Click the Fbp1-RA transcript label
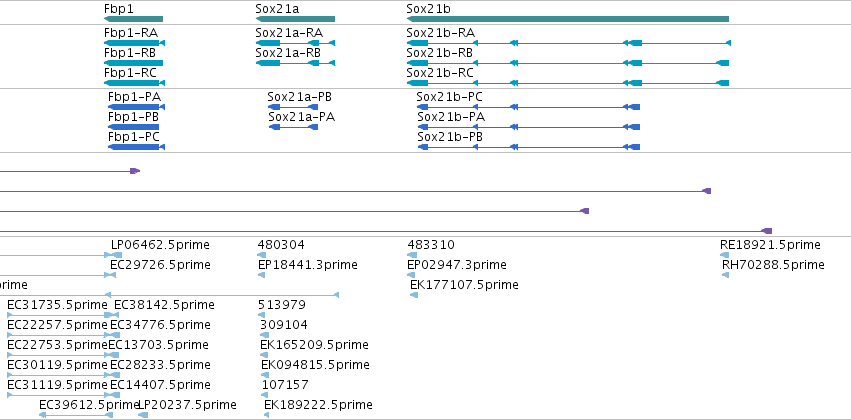 pyautogui.click(x=131, y=33)
